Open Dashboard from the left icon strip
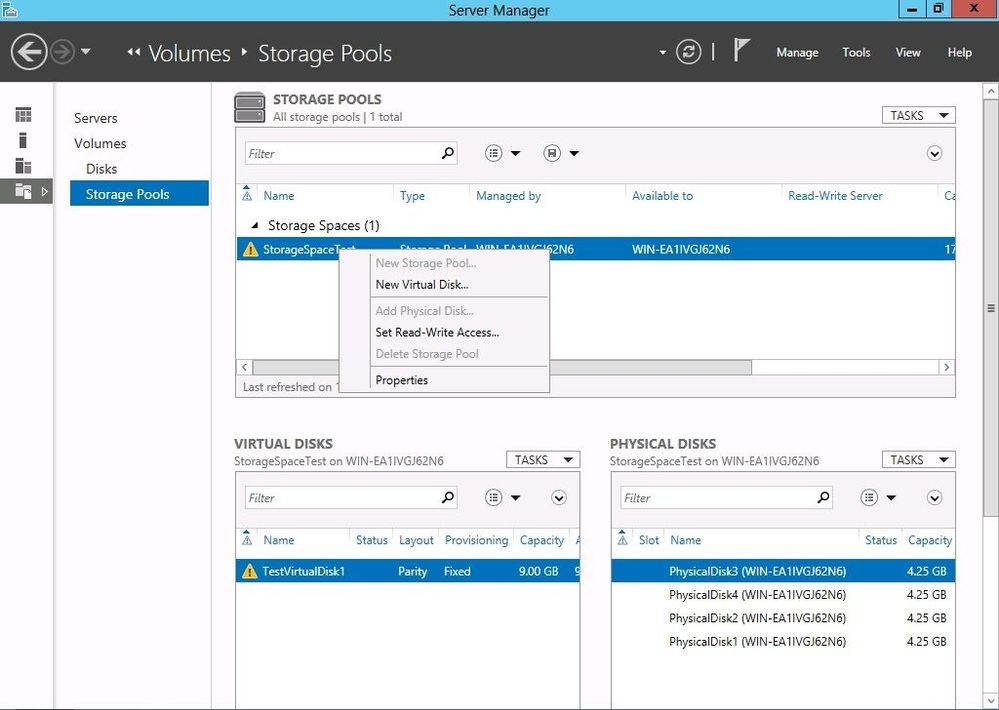 tap(23, 115)
